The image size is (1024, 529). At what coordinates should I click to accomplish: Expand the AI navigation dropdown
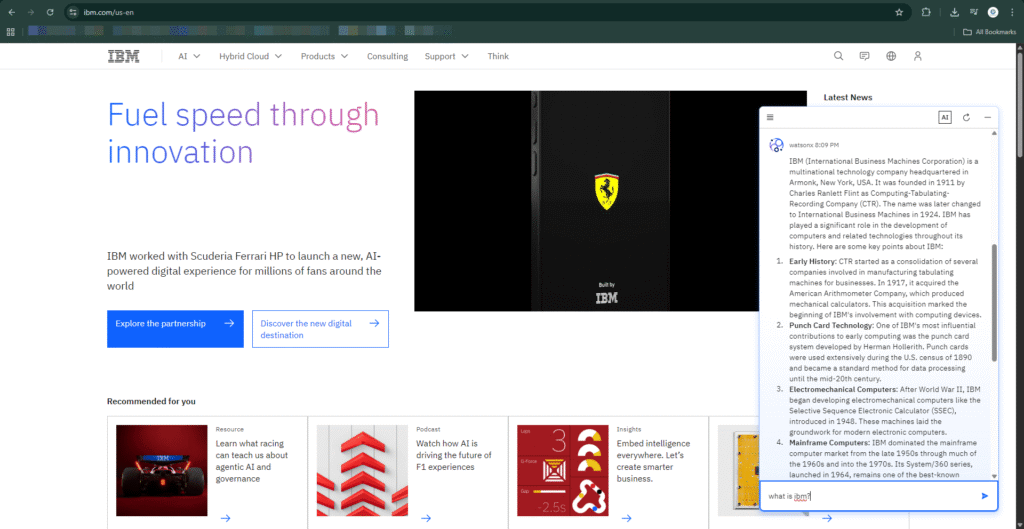189,56
